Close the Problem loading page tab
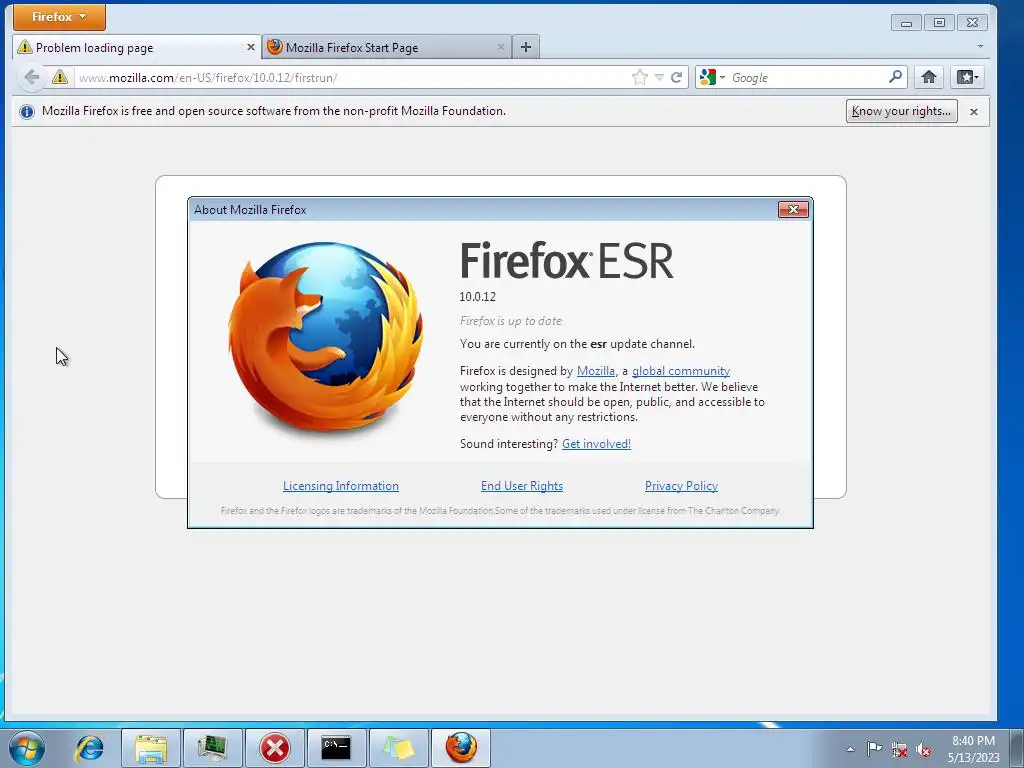 (250, 47)
